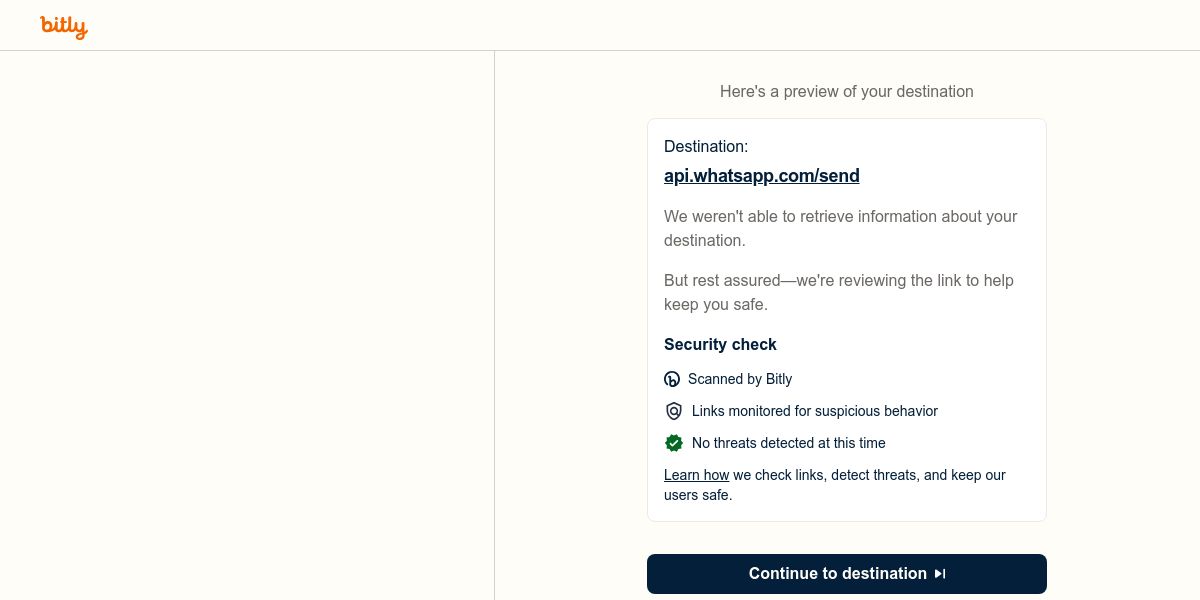1200x600 pixels.
Task: Select the 'Here's a preview of your destination' heading
Action: coord(847,91)
